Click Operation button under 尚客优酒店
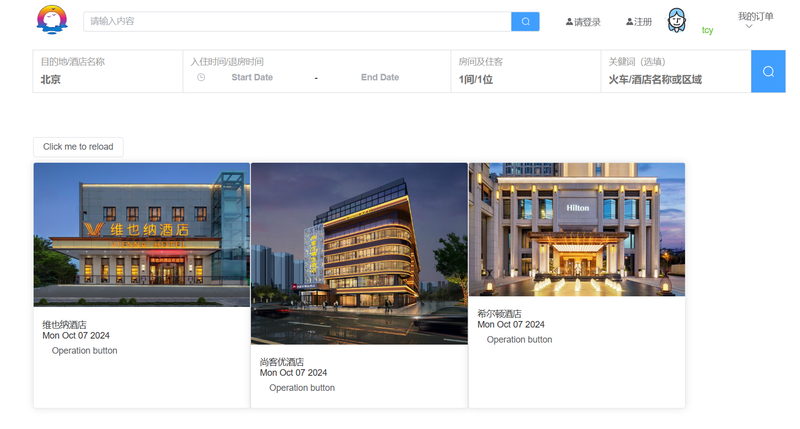 302,388
